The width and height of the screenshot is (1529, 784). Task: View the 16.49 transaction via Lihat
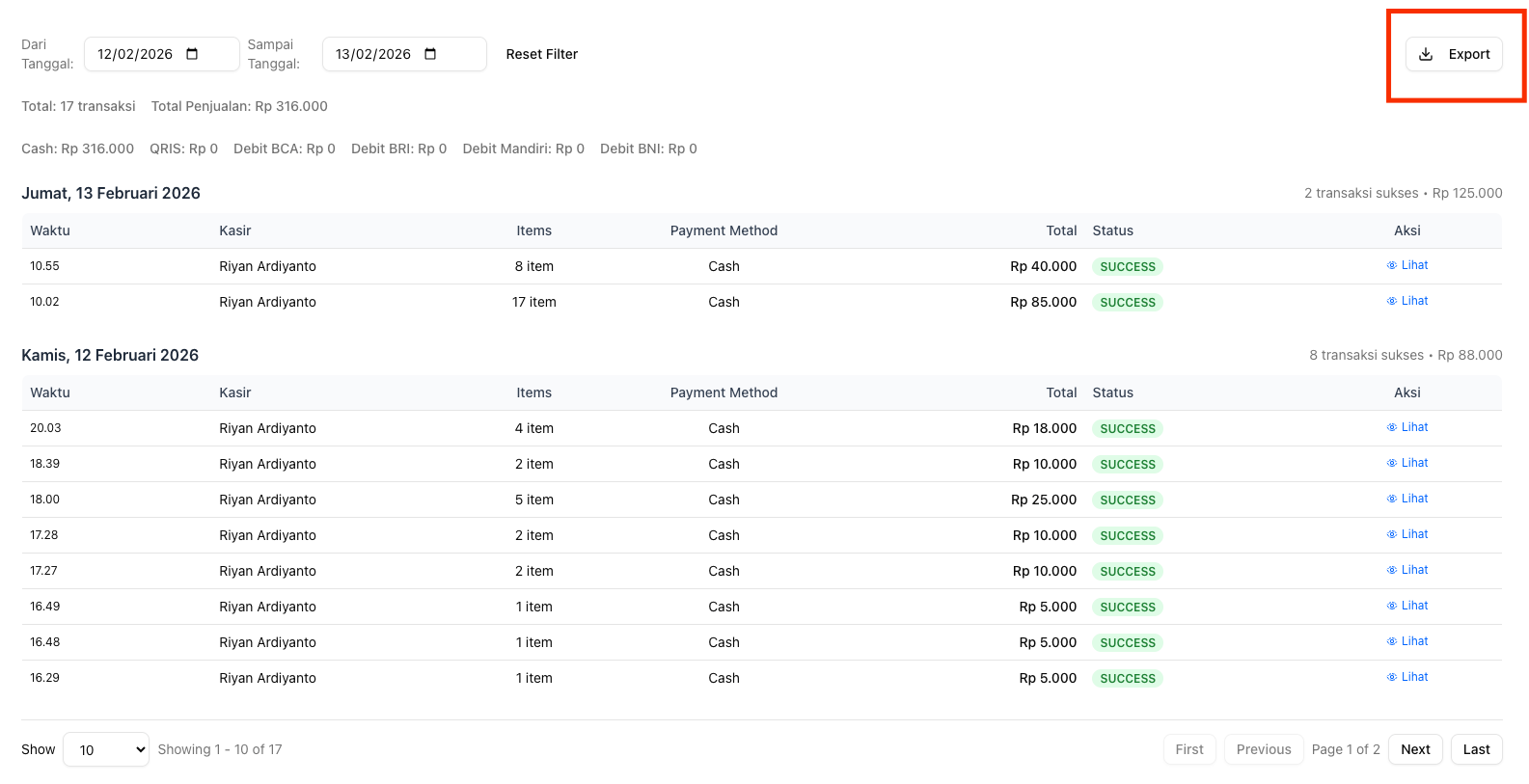click(1414, 606)
